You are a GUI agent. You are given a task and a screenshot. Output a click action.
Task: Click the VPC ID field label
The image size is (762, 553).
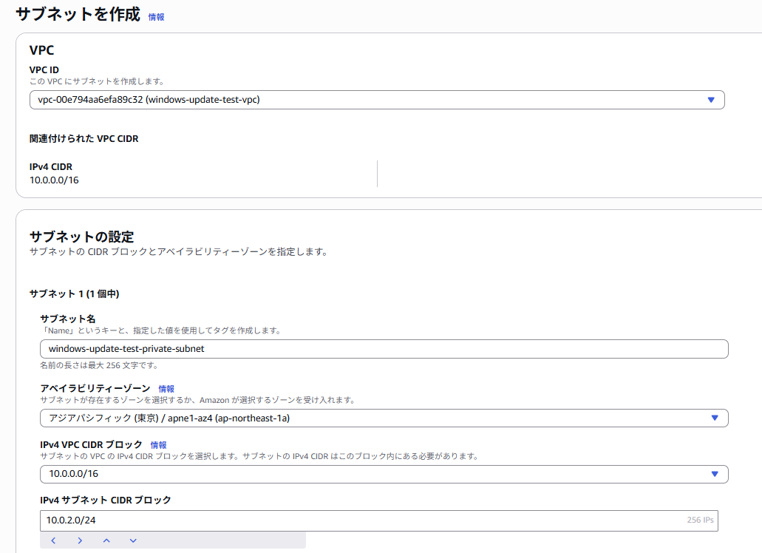coord(44,70)
